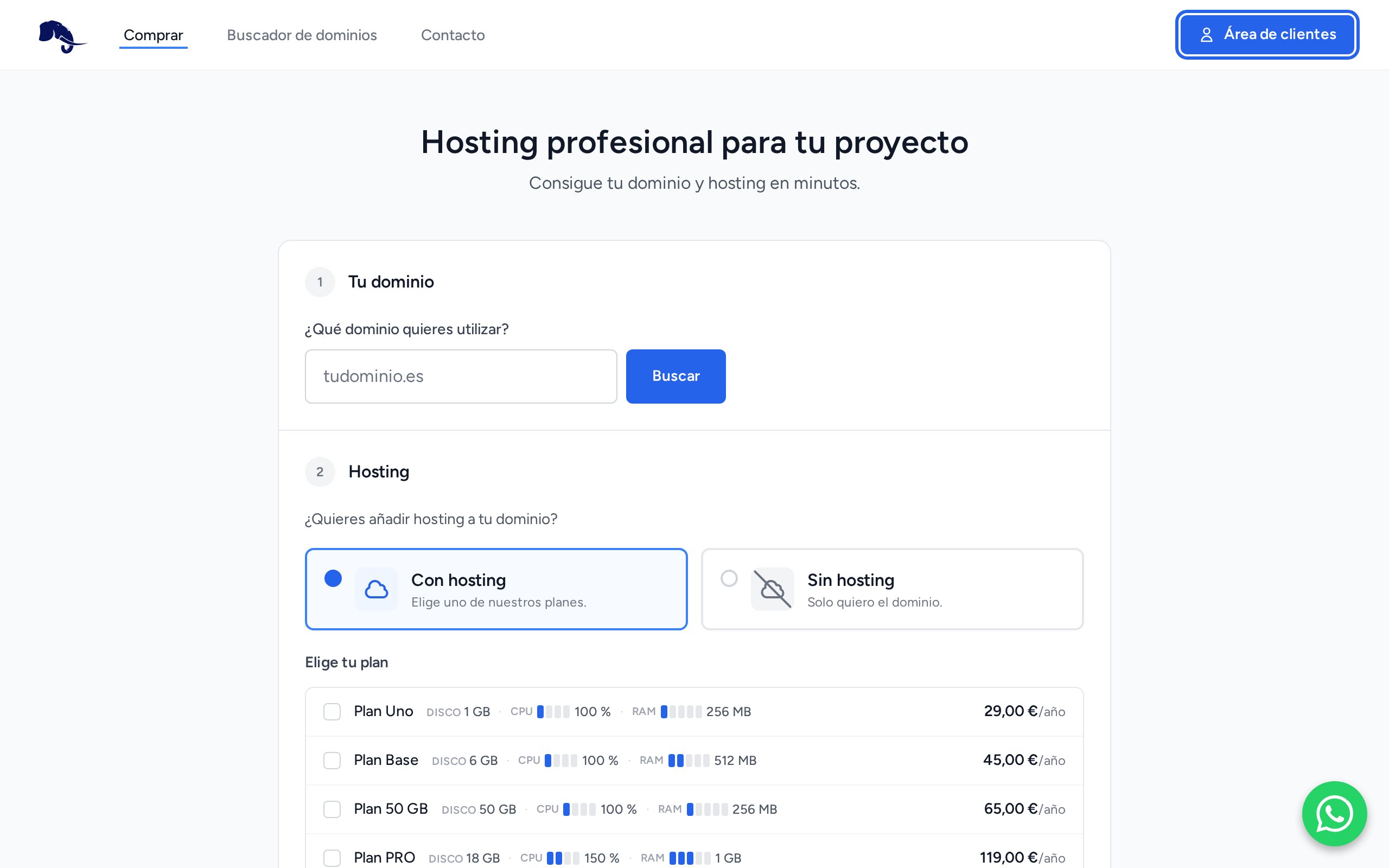Click Elige tu plan label
Image resolution: width=1389 pixels, height=868 pixels.
[x=347, y=662]
